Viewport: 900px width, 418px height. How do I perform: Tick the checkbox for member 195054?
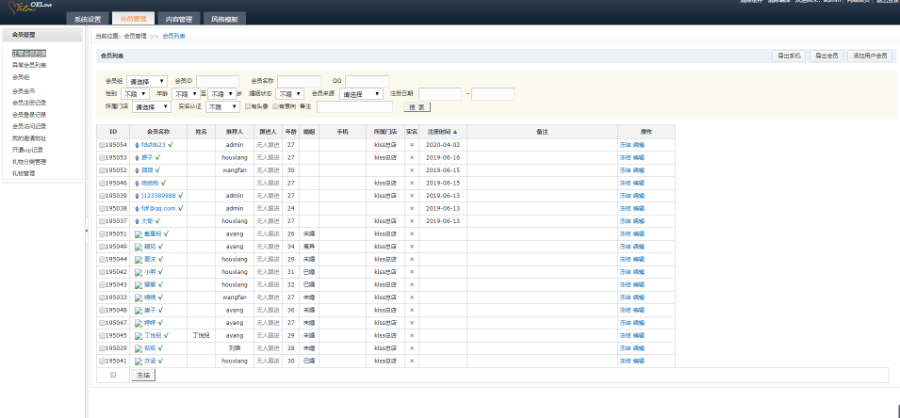(102, 145)
